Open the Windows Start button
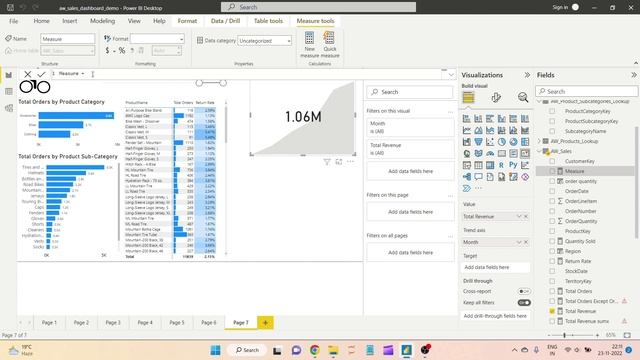The height and width of the screenshot is (360, 640). [216, 350]
